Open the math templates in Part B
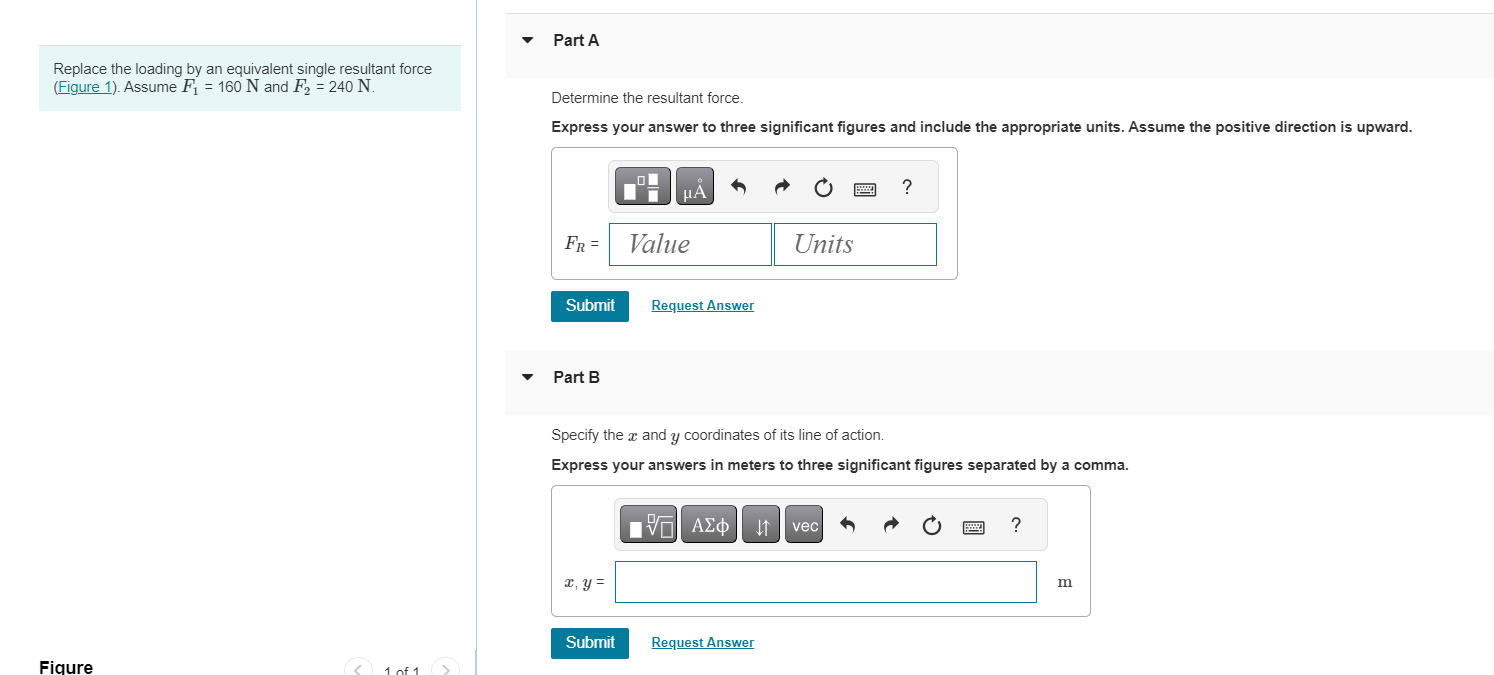This screenshot has height=675, width=1494. (648, 525)
